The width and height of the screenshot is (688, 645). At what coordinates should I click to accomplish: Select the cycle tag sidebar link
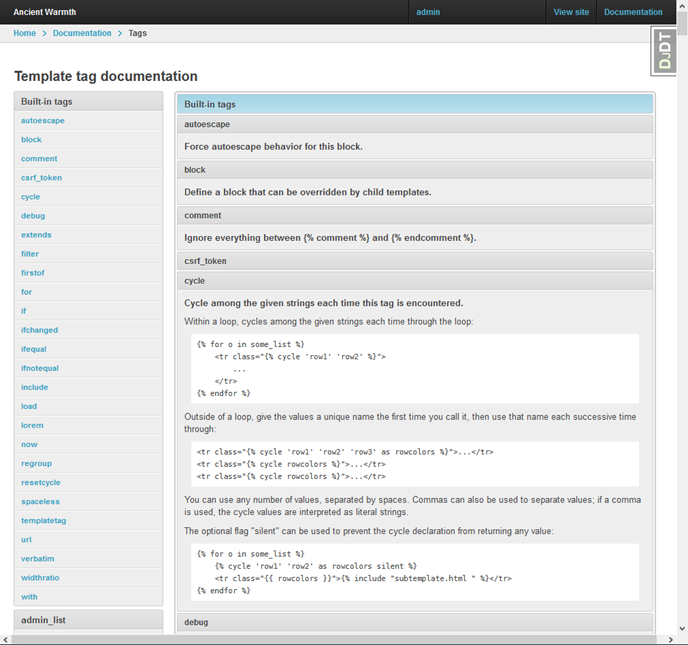click(x=30, y=197)
